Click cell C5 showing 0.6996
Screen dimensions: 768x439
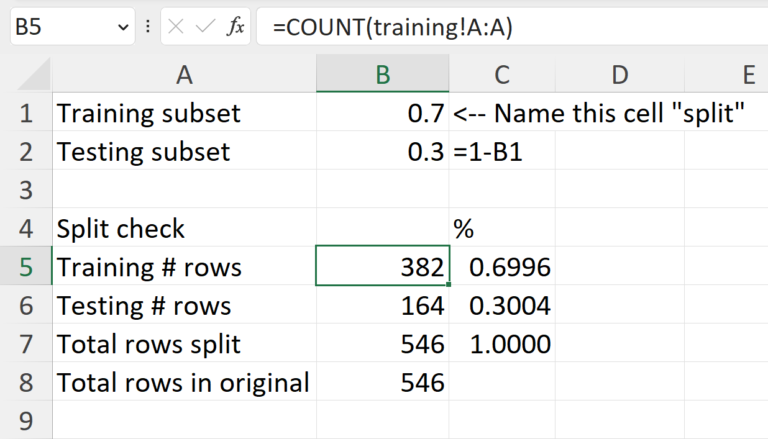502,267
